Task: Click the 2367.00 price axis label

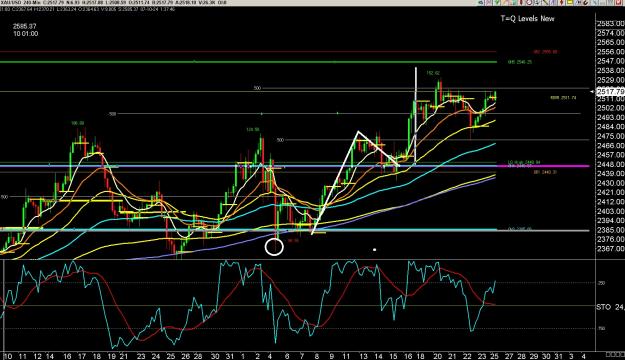Action: (x=610, y=248)
